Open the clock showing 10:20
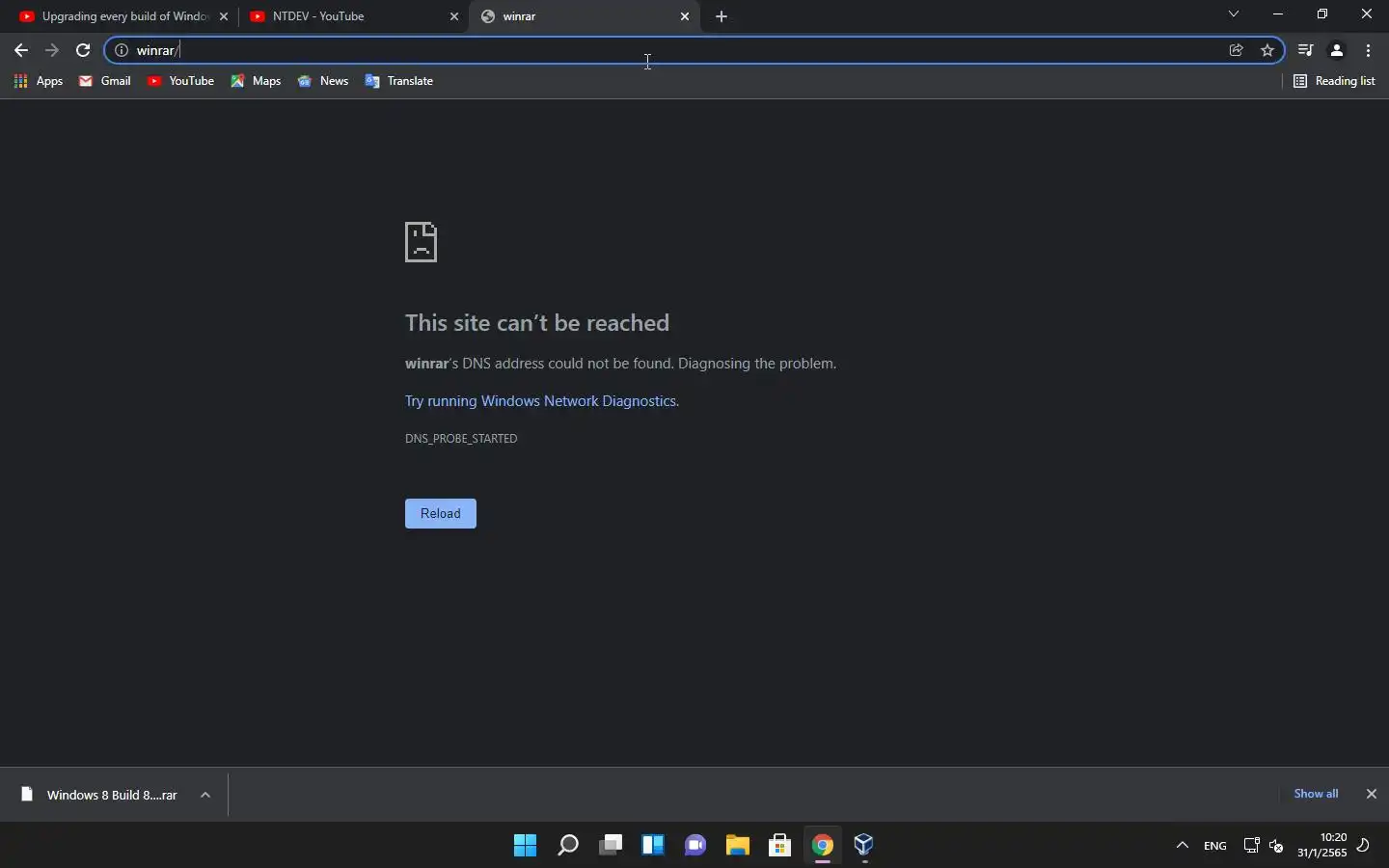1389x868 pixels. (x=1321, y=846)
